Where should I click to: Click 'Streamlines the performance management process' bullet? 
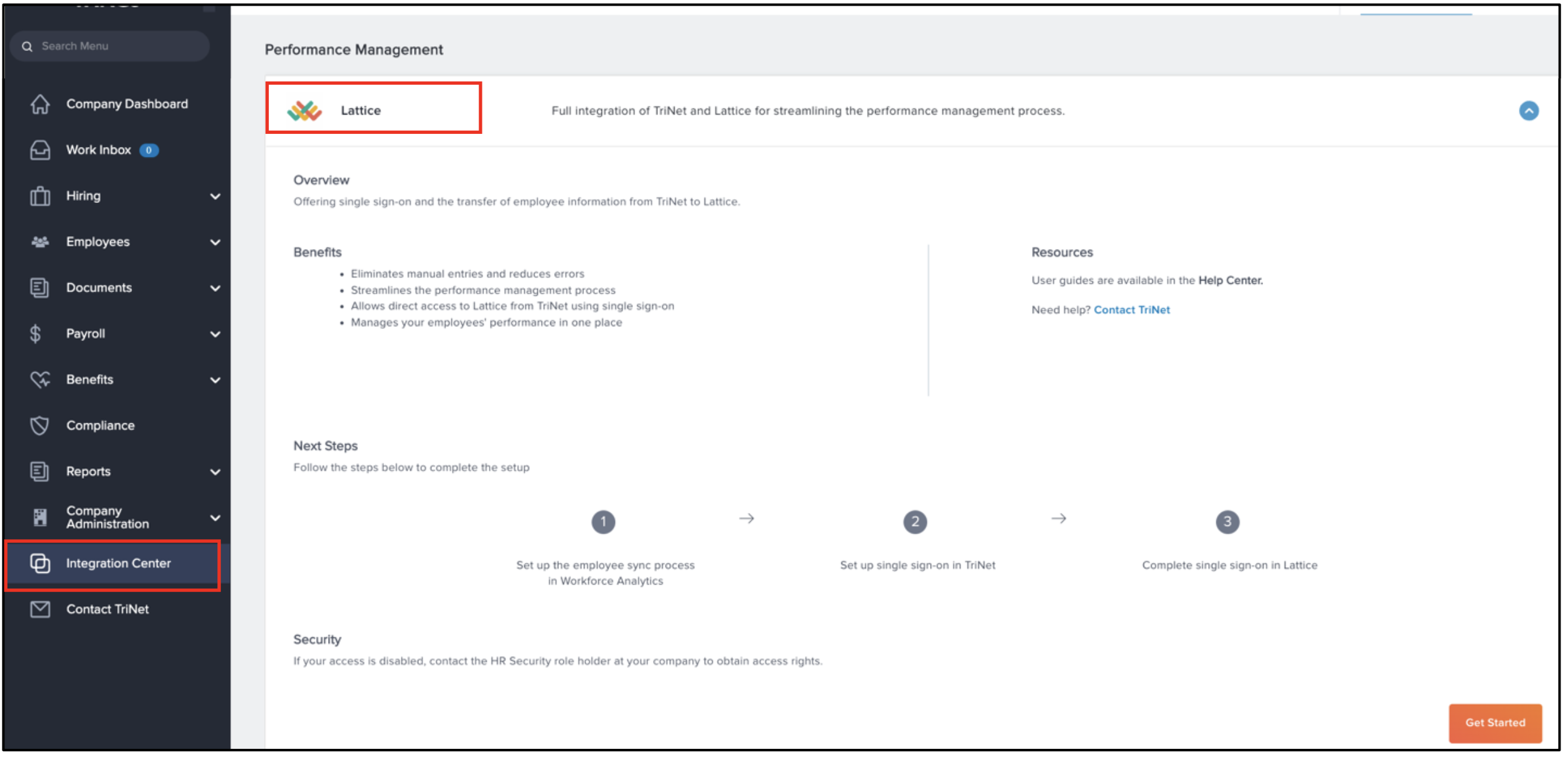pyautogui.click(x=484, y=291)
